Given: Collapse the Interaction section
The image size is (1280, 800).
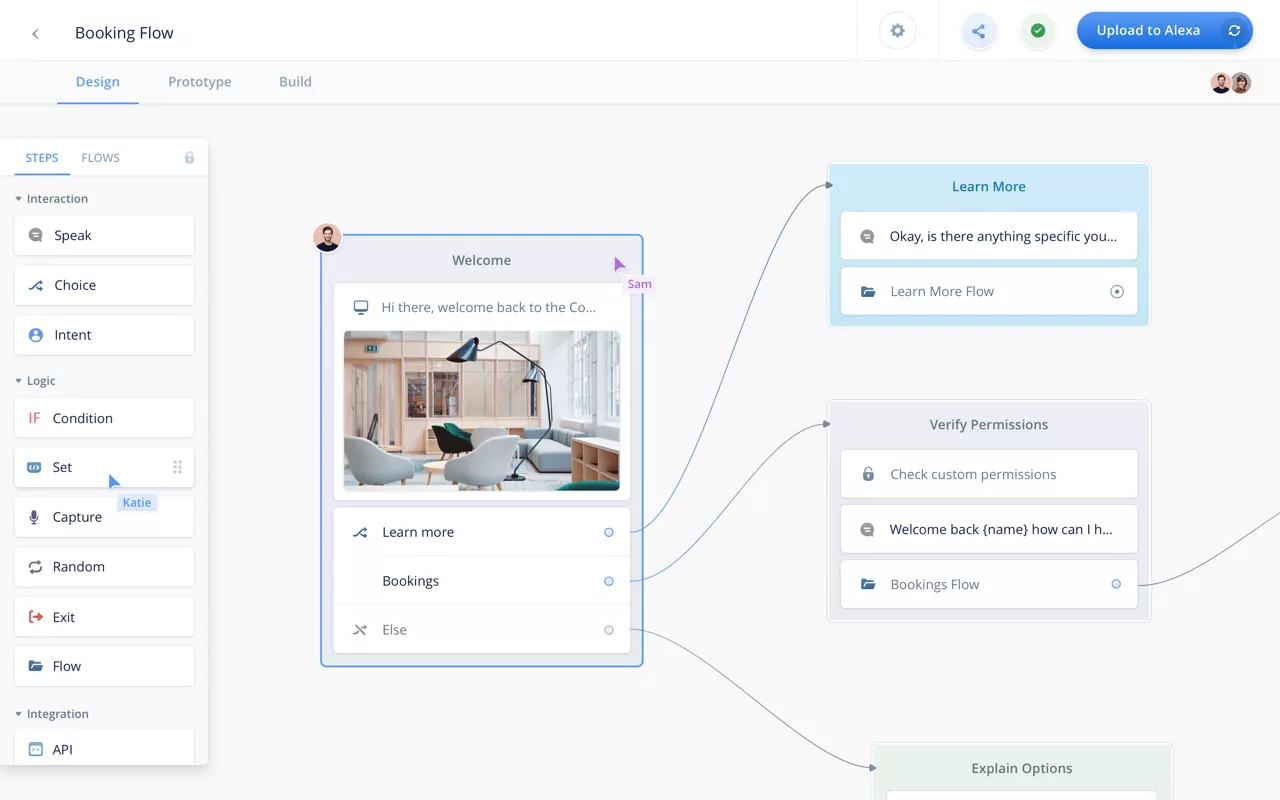Looking at the screenshot, I should [19, 199].
